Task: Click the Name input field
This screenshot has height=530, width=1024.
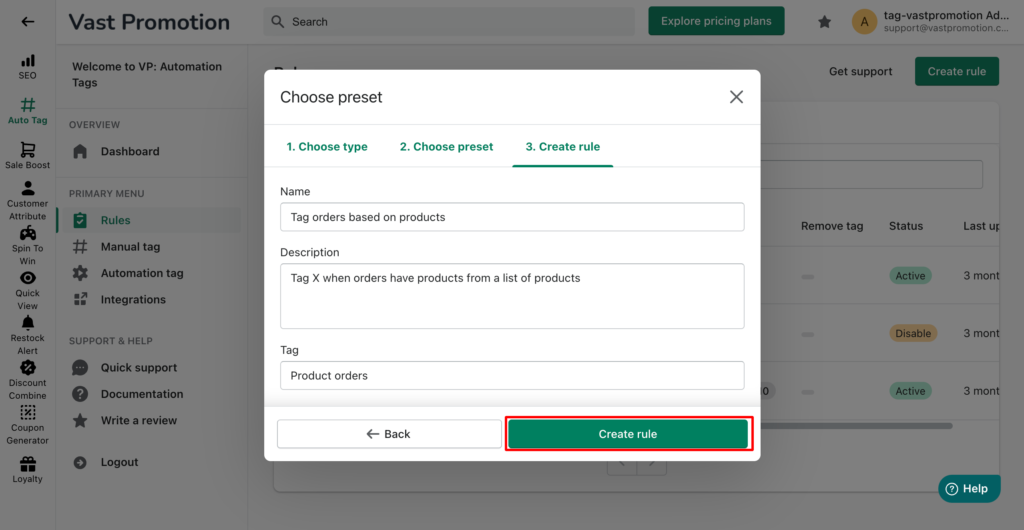Action: tap(512, 217)
